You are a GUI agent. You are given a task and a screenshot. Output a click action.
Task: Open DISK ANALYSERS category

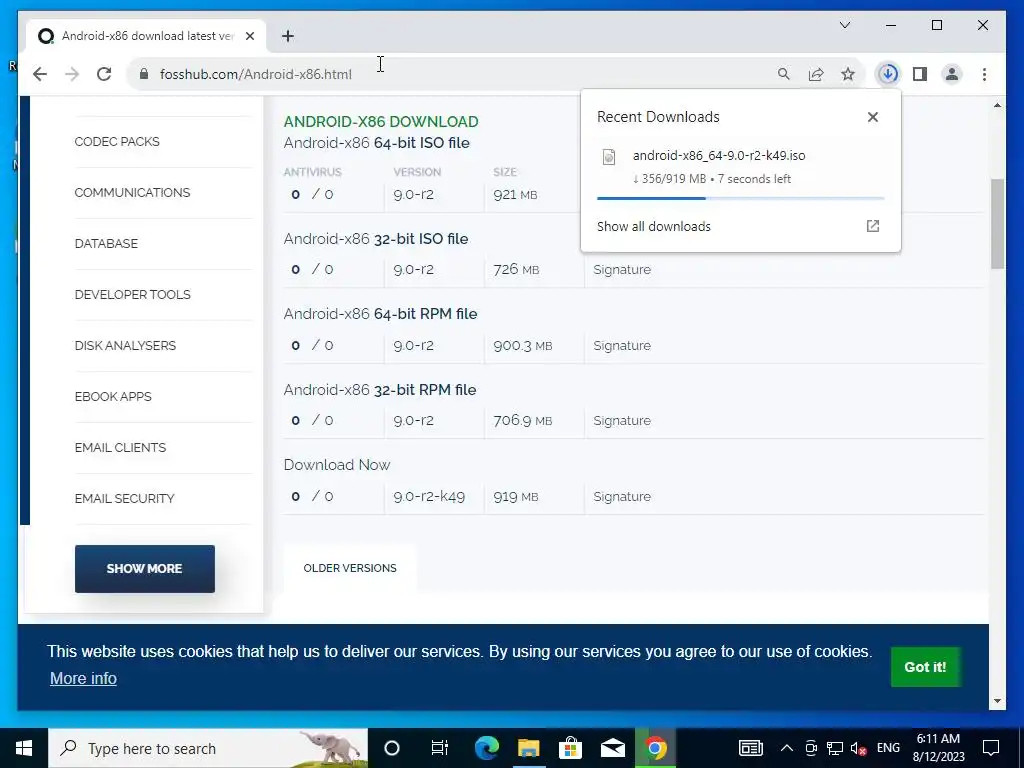coord(125,345)
